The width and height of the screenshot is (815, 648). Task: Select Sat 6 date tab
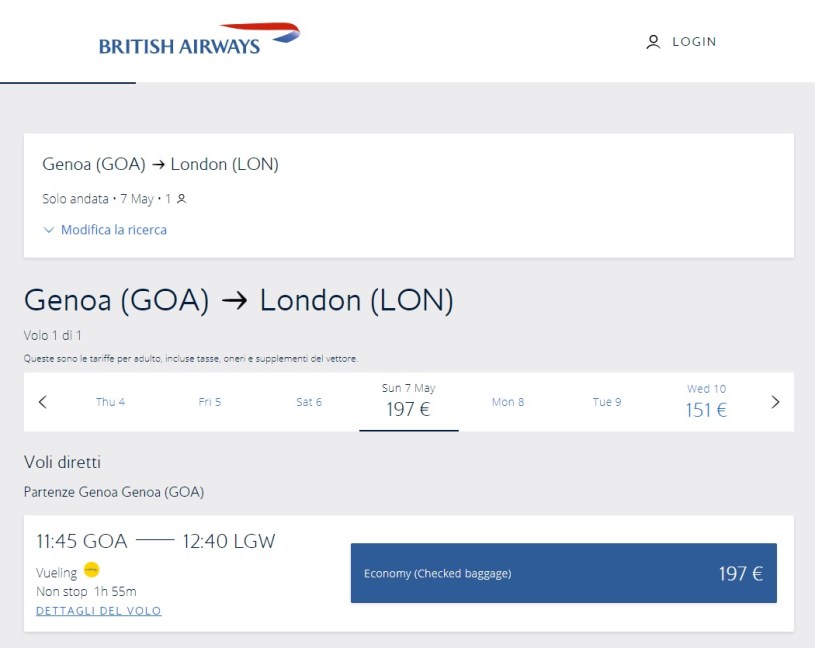[x=309, y=402]
